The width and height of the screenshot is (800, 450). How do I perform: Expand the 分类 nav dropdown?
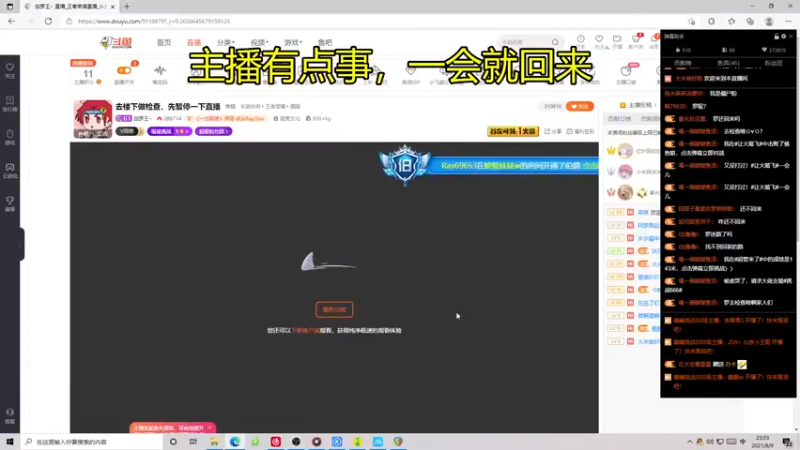point(226,42)
